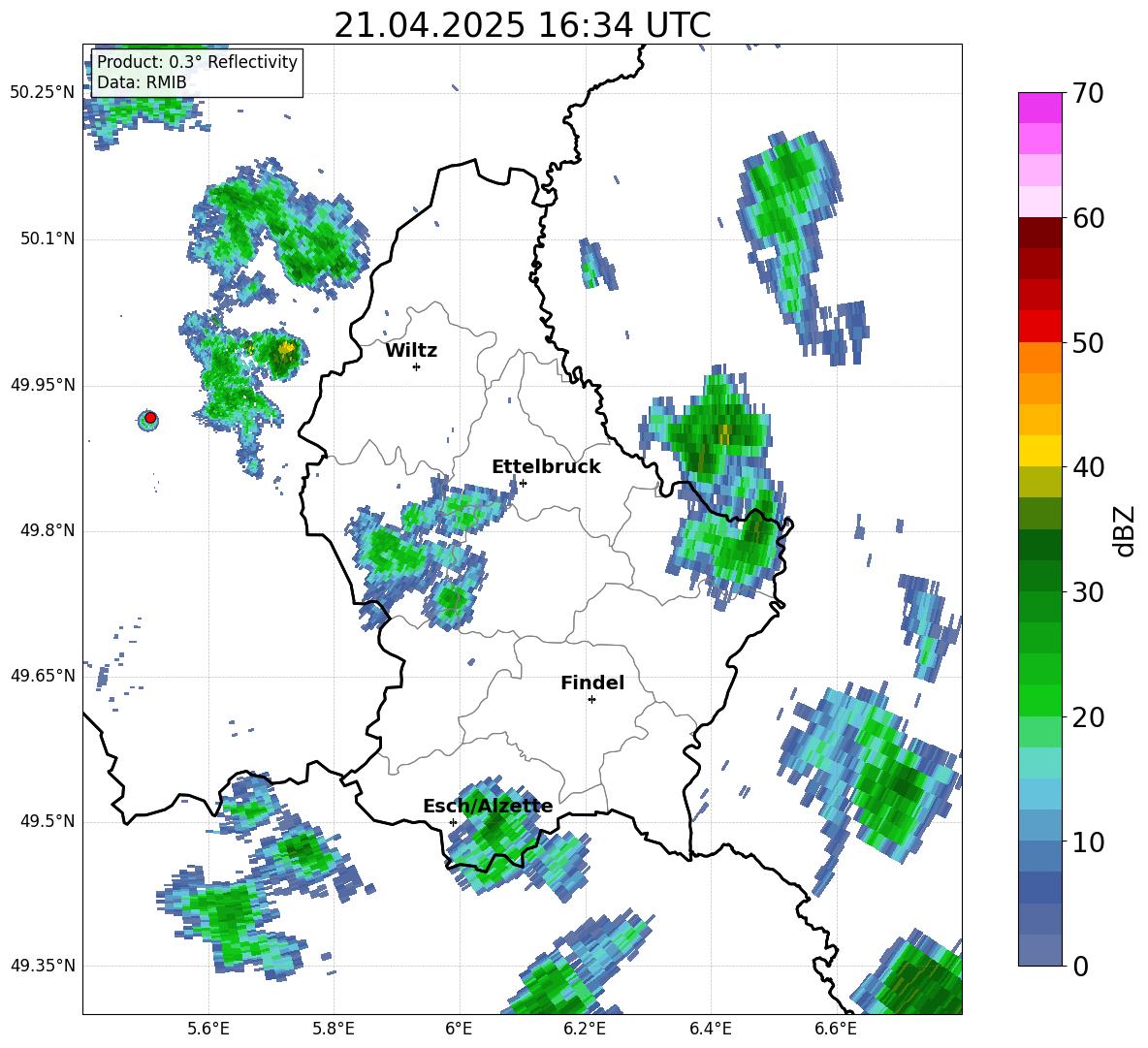Click the Ettelbruck city label
The image size is (1148, 1048).
point(546,467)
